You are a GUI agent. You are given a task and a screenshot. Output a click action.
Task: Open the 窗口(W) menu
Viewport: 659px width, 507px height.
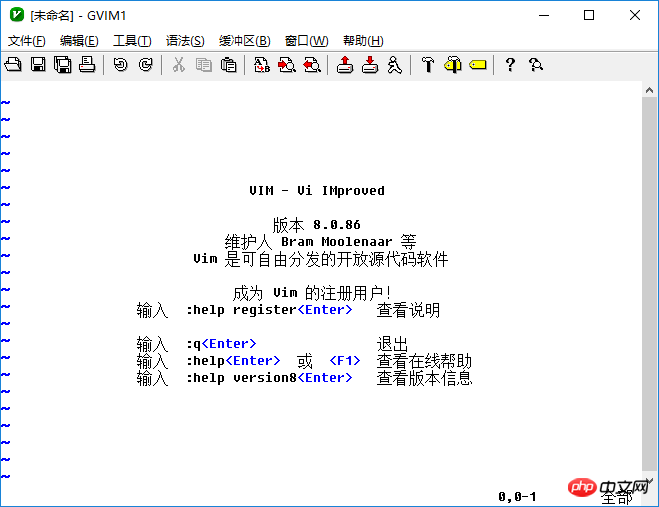(306, 41)
